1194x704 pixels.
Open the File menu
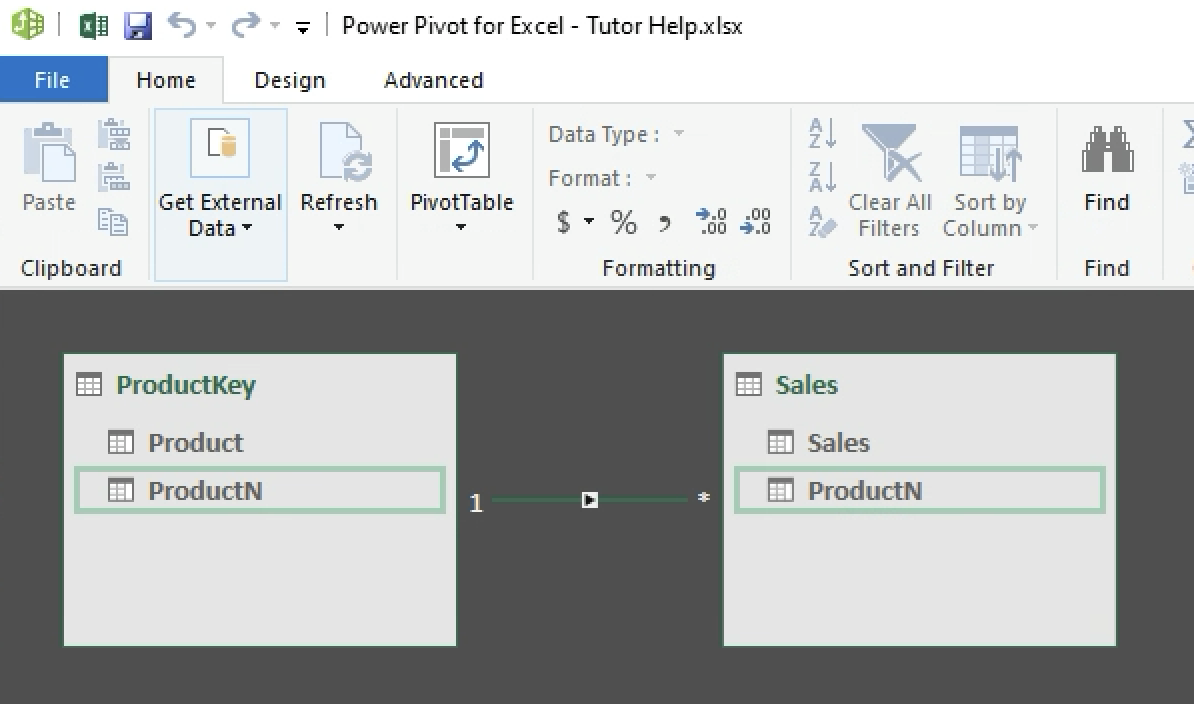tap(53, 79)
